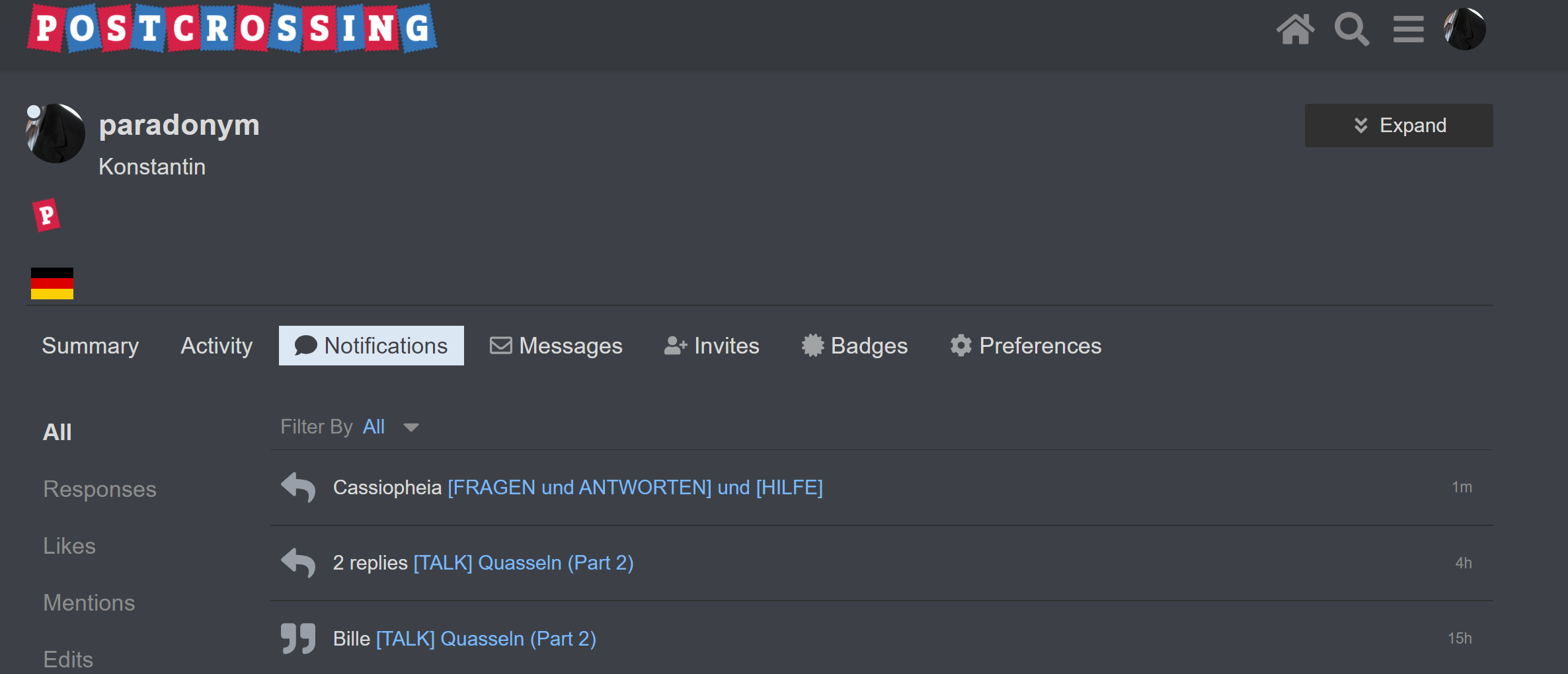Screen dimensions: 1568x674
Task: Open the Badges tab
Action: pyautogui.click(x=855, y=346)
